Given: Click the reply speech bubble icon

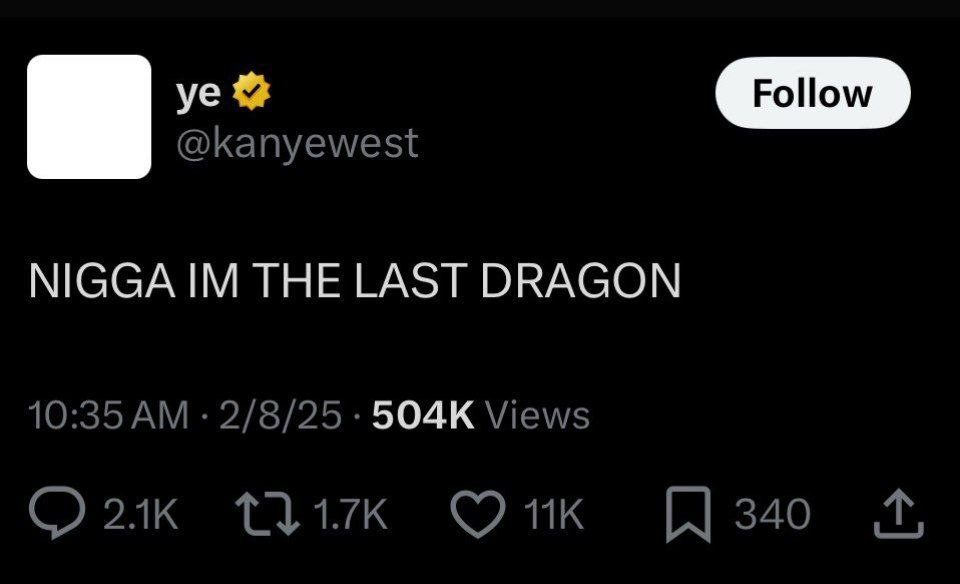Looking at the screenshot, I should point(57,514).
